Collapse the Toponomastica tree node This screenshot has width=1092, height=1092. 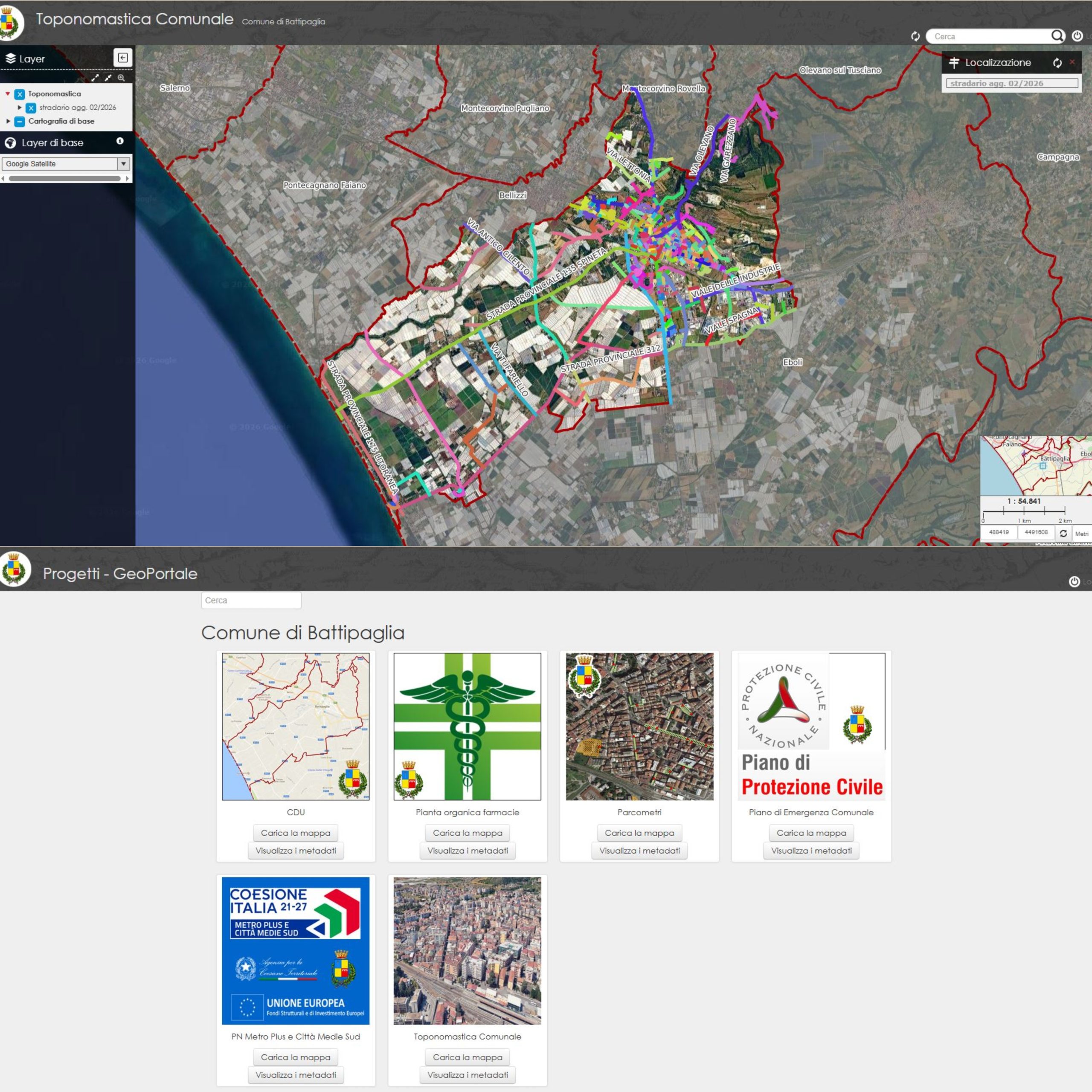click(x=8, y=94)
